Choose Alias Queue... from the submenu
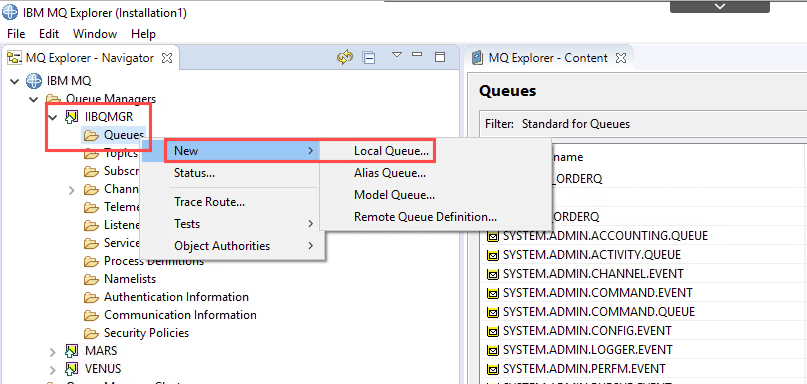The width and height of the screenshot is (807, 384). [390, 173]
